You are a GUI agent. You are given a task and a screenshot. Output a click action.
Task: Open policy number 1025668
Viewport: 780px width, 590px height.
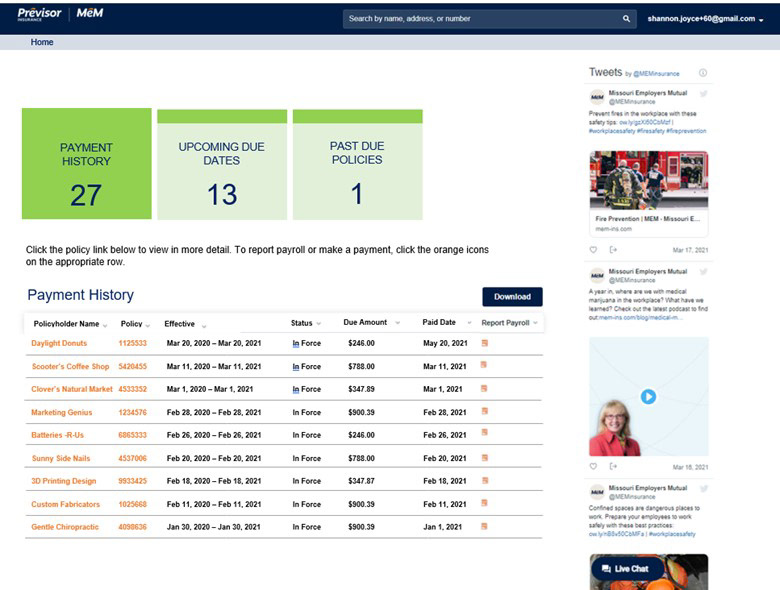[132, 504]
